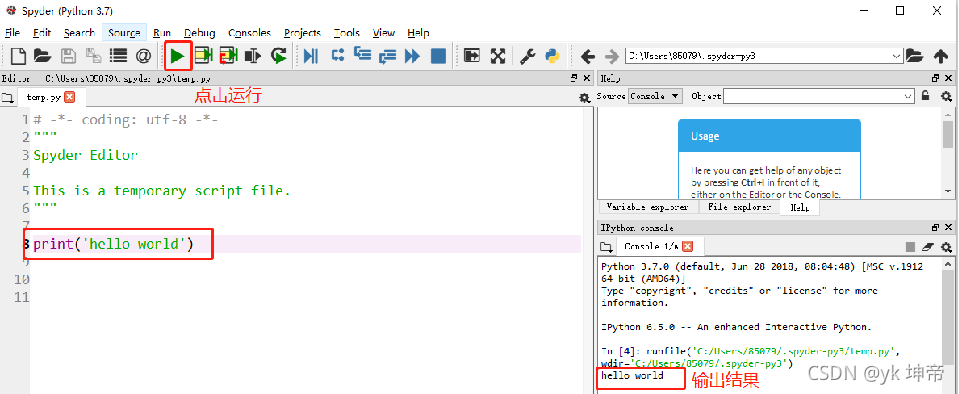Select the Help tab under the Help pane
The height and width of the screenshot is (394, 959).
click(799, 208)
